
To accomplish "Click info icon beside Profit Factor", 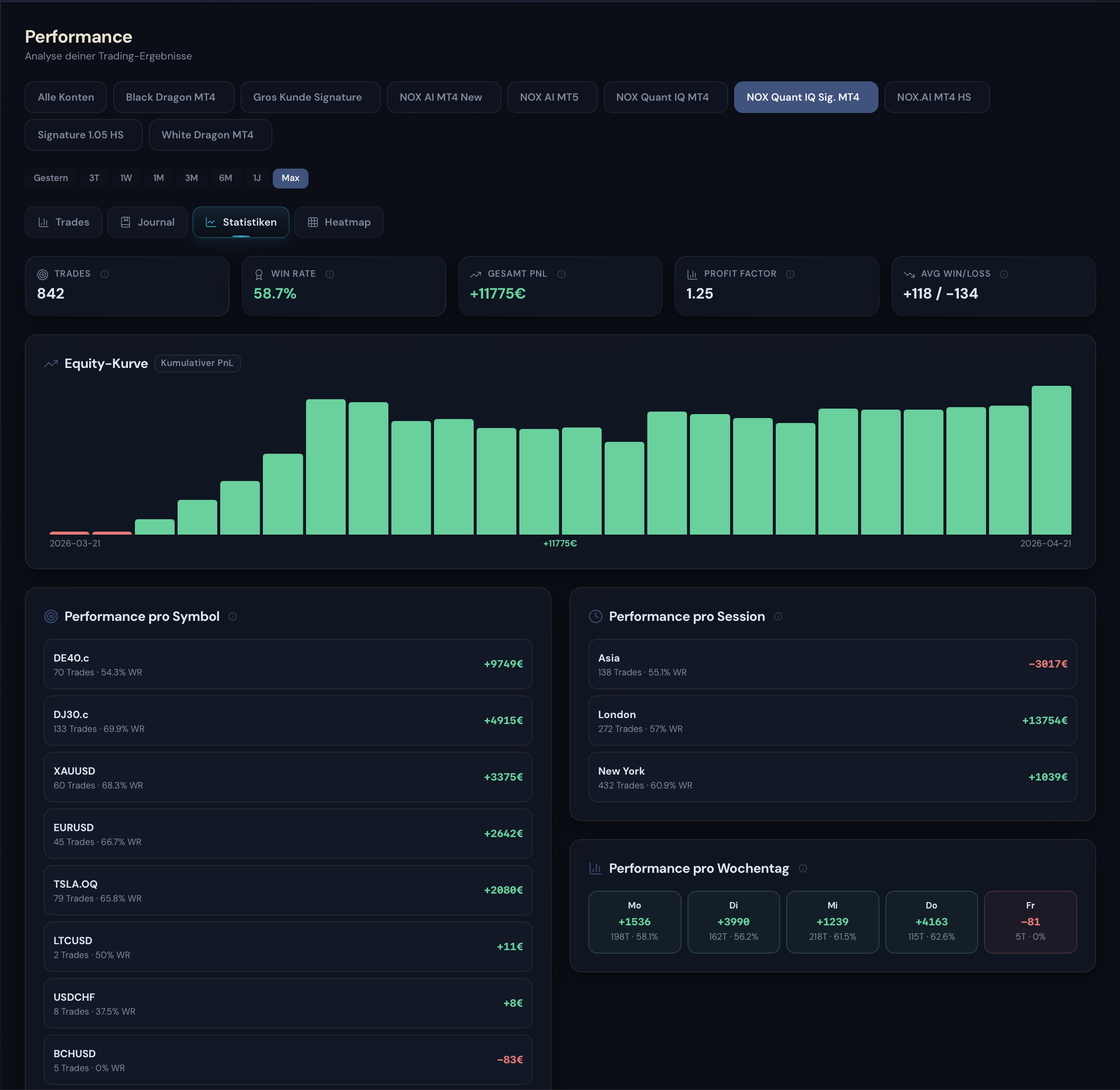I will pos(790,274).
